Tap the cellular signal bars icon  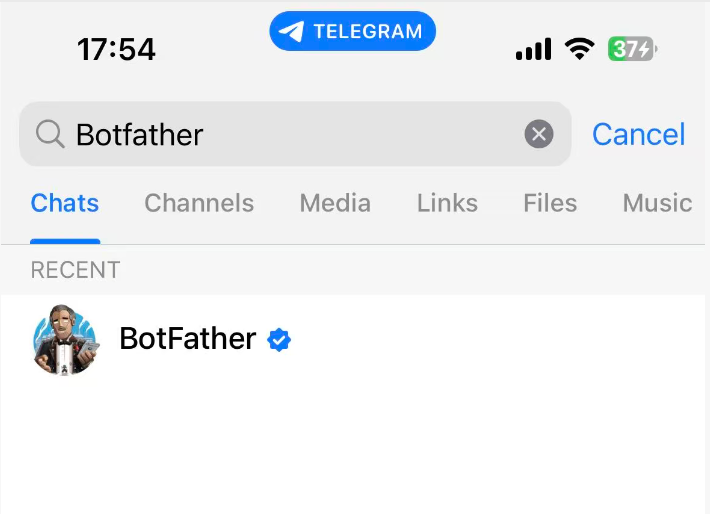click(533, 48)
